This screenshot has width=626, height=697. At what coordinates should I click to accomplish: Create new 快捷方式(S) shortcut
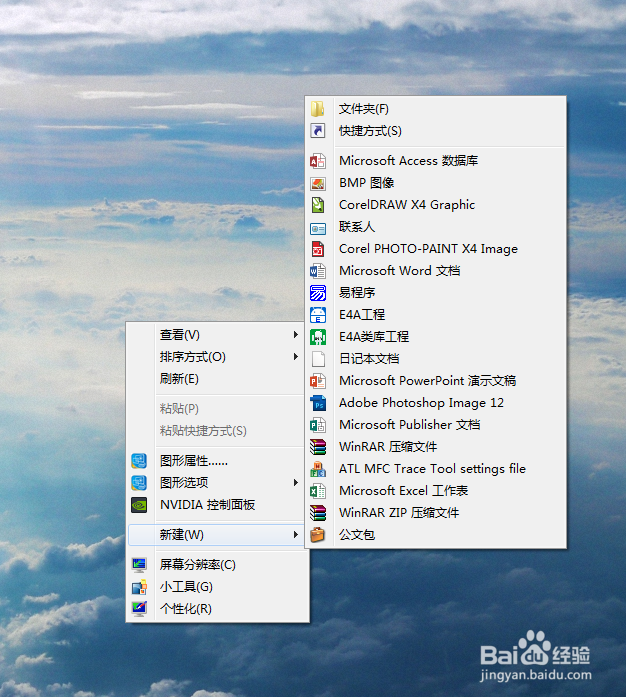(436, 131)
